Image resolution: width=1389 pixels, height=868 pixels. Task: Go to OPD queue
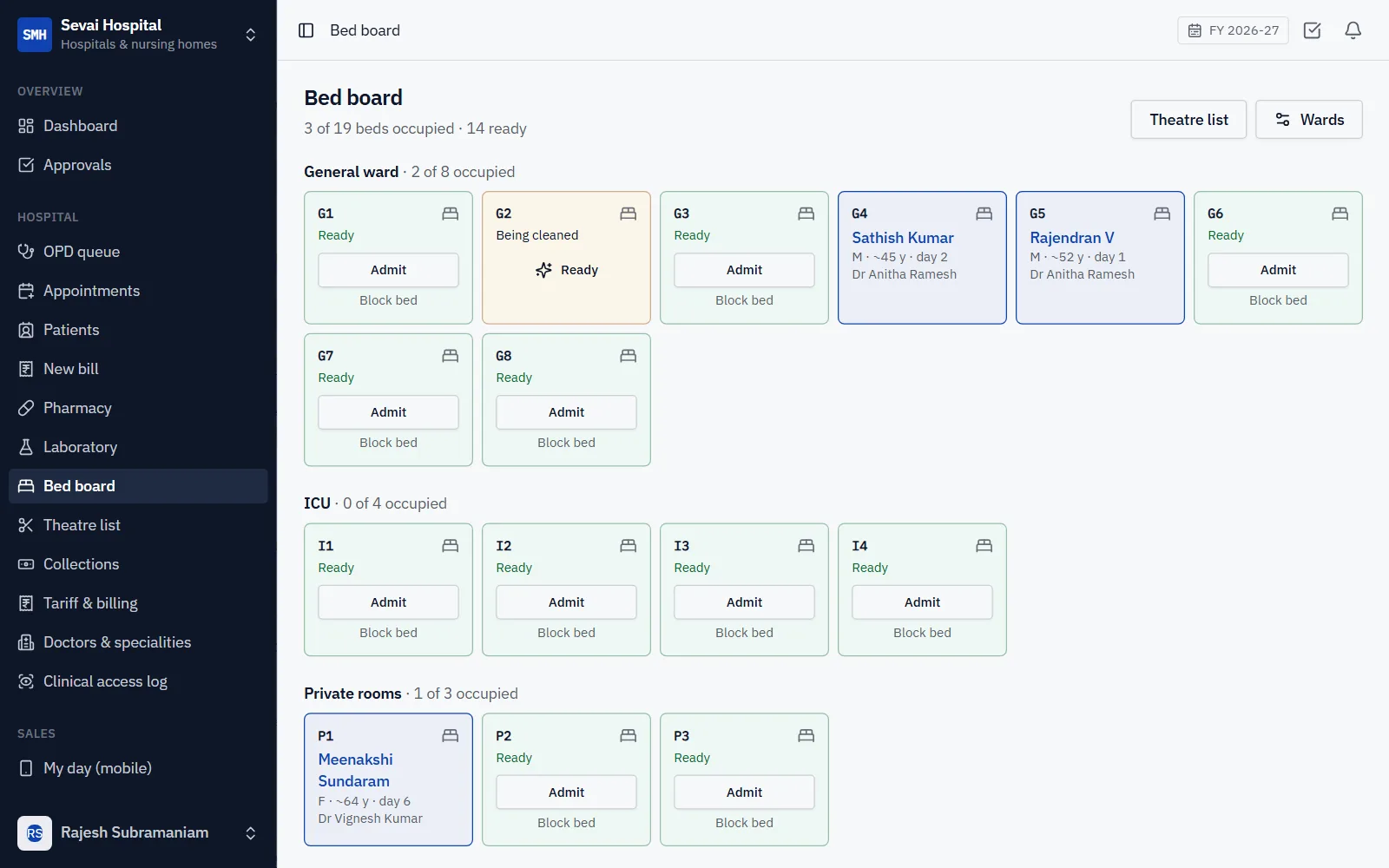(x=138, y=252)
